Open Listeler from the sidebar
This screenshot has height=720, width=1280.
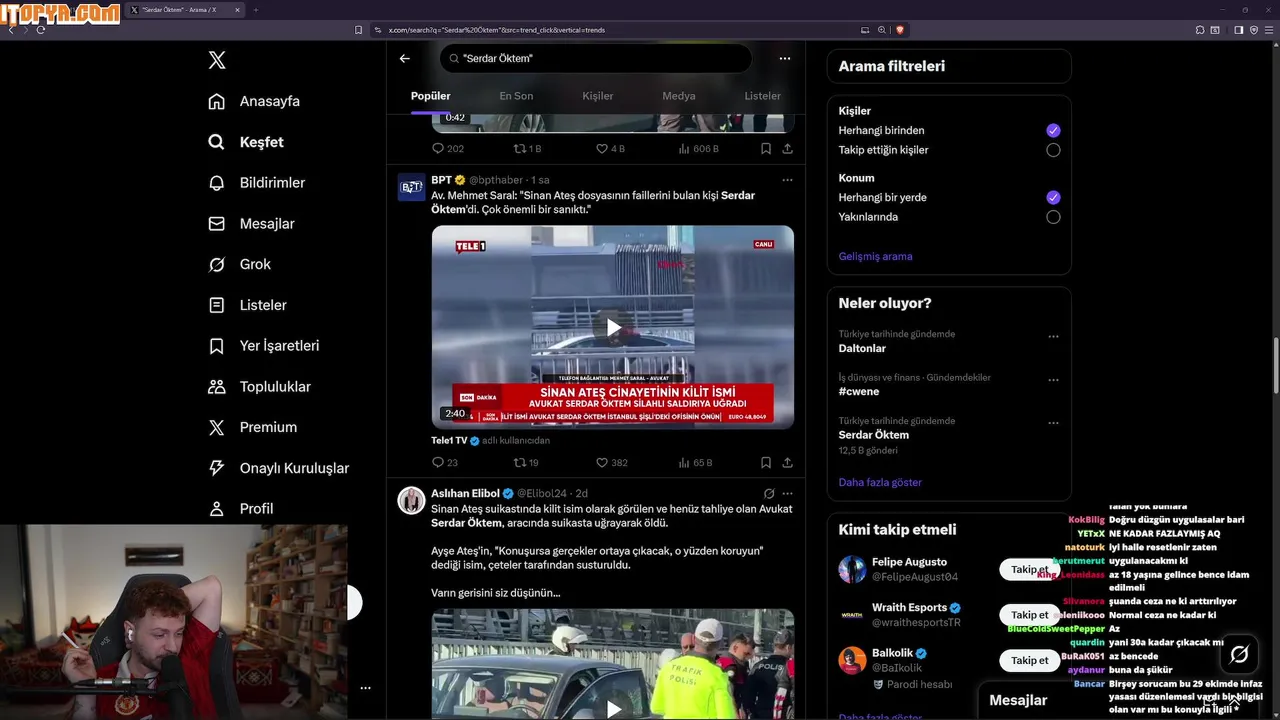(x=247, y=305)
